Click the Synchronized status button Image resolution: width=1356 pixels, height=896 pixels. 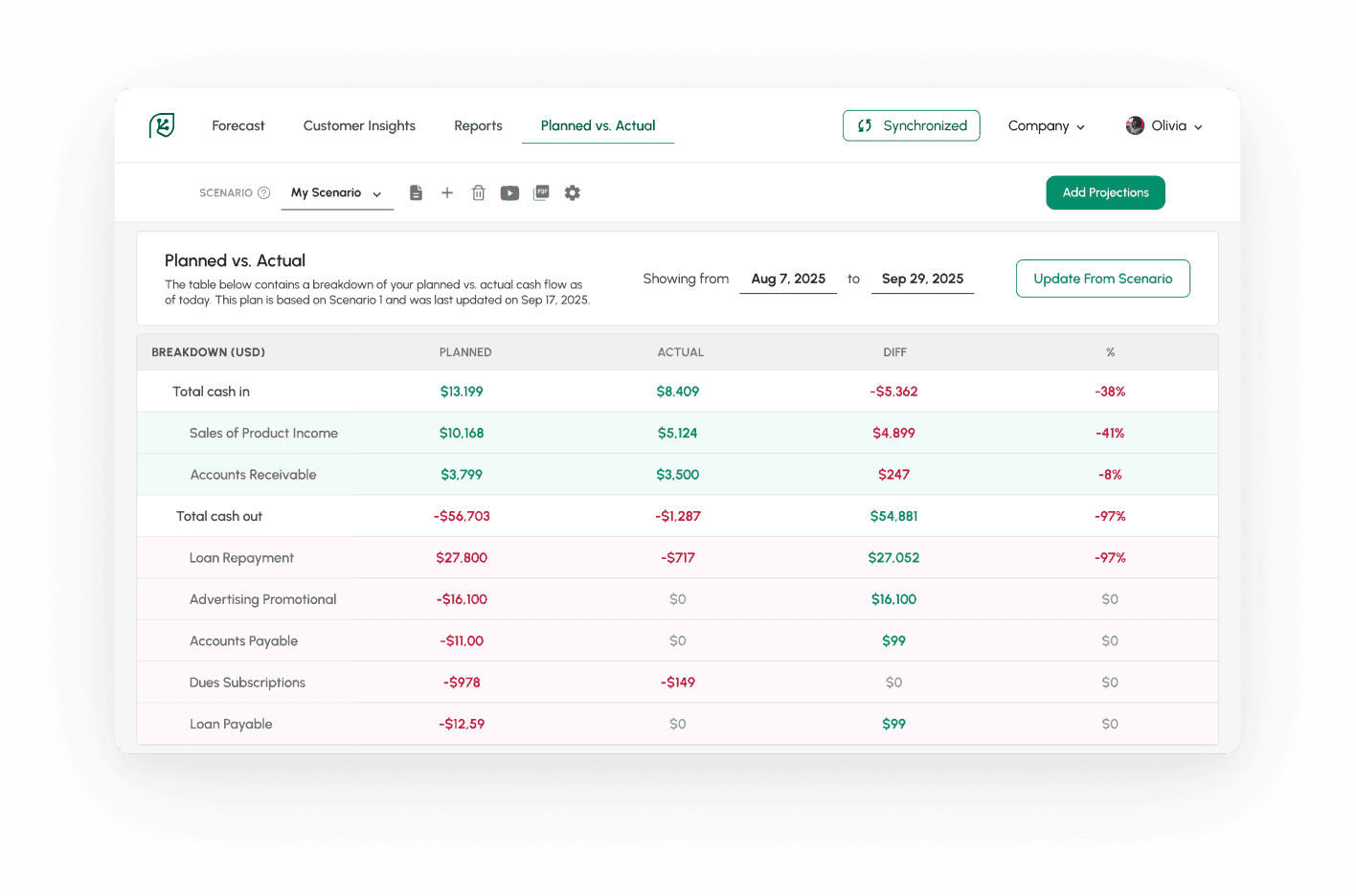pyautogui.click(x=911, y=125)
